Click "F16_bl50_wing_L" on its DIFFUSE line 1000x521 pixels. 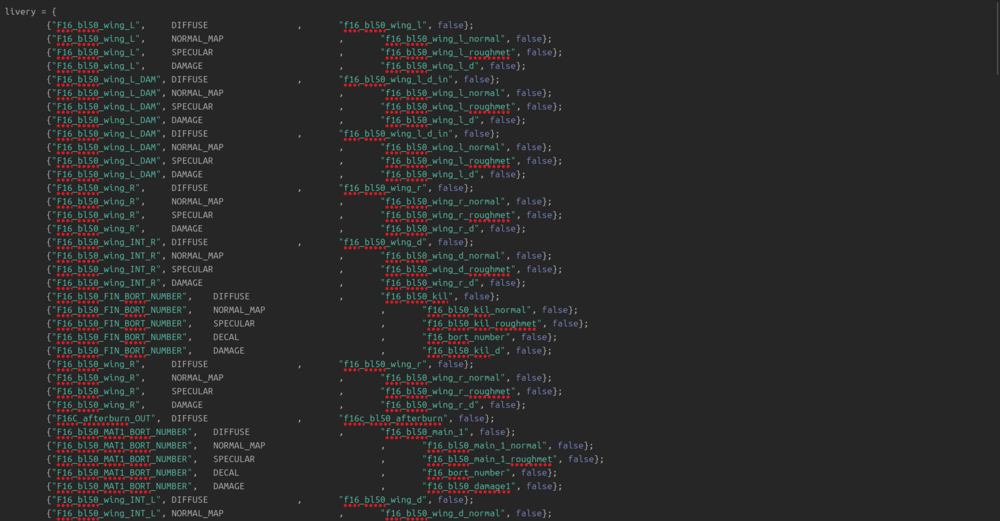coord(96,25)
